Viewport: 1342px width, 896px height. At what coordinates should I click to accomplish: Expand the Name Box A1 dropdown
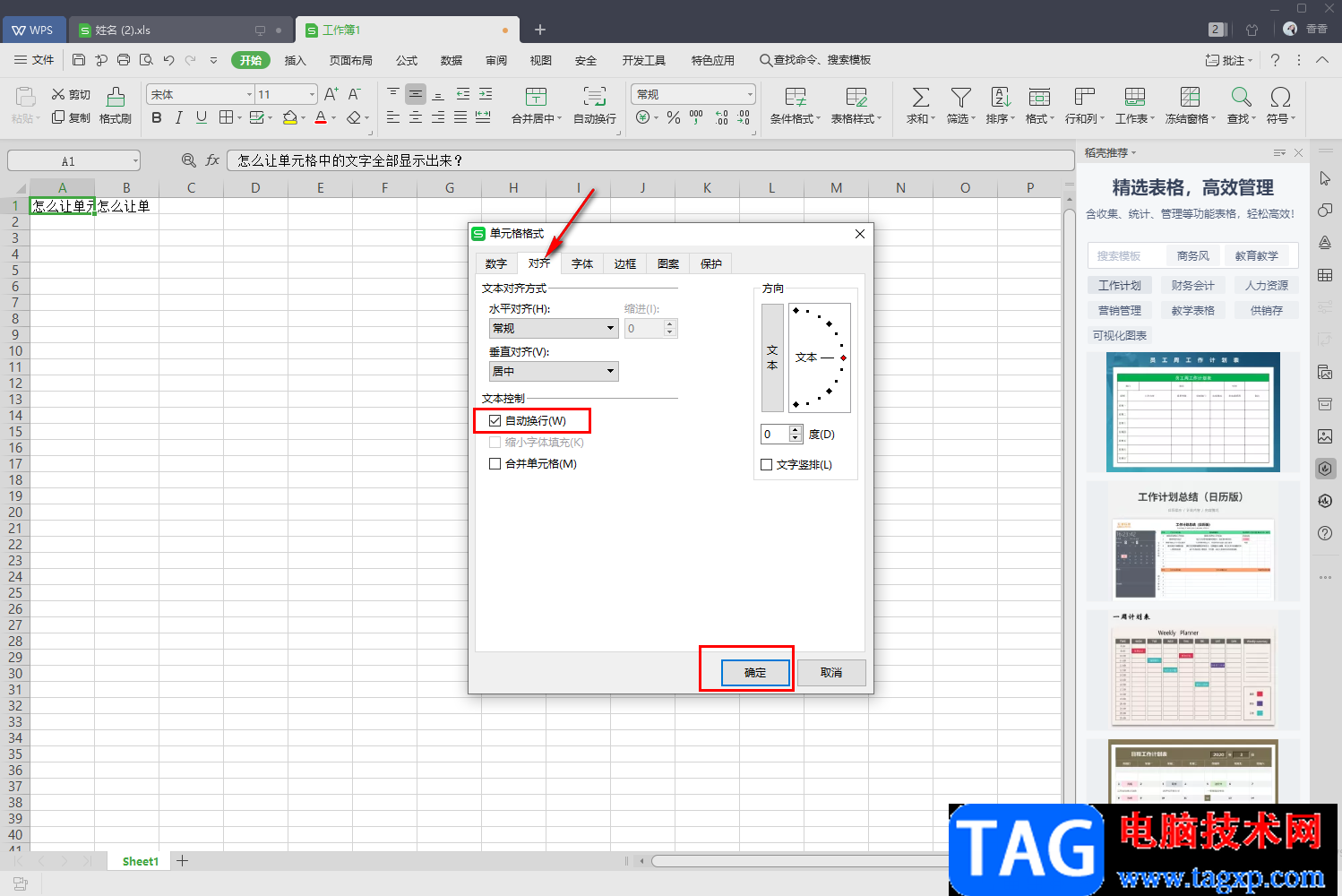coord(135,161)
